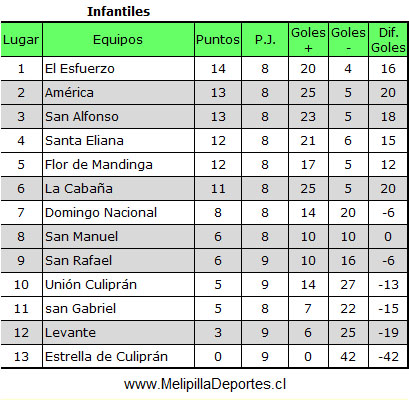Select the Santa Eliana team name
This screenshot has width=409, height=400.
click(84, 141)
